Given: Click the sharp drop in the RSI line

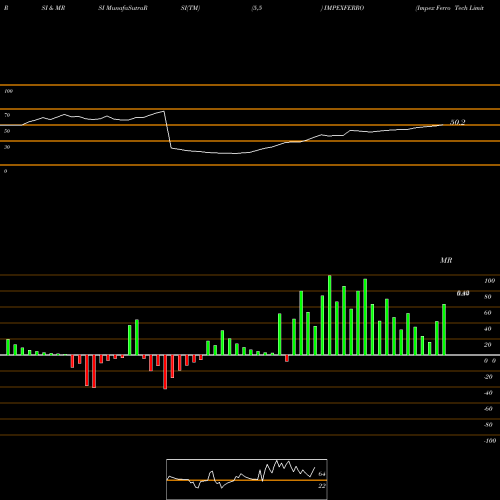Looking at the screenshot, I should (168, 130).
